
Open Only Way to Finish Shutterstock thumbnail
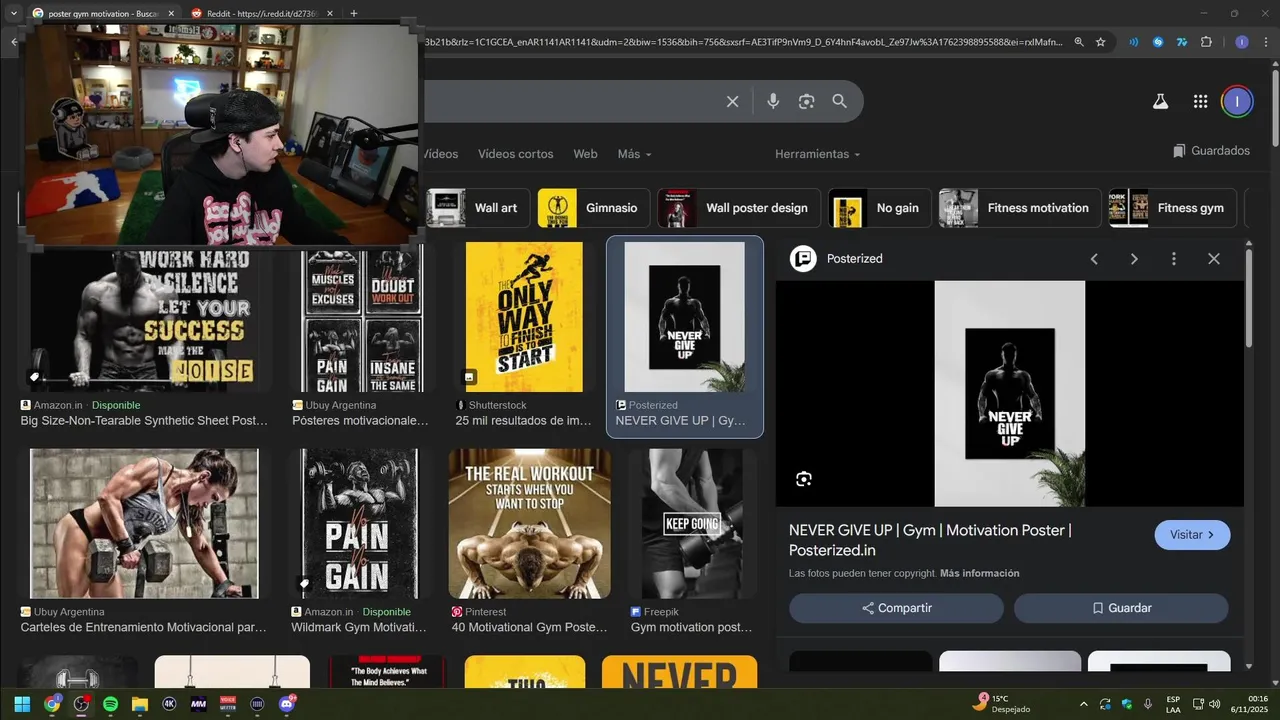pos(524,317)
